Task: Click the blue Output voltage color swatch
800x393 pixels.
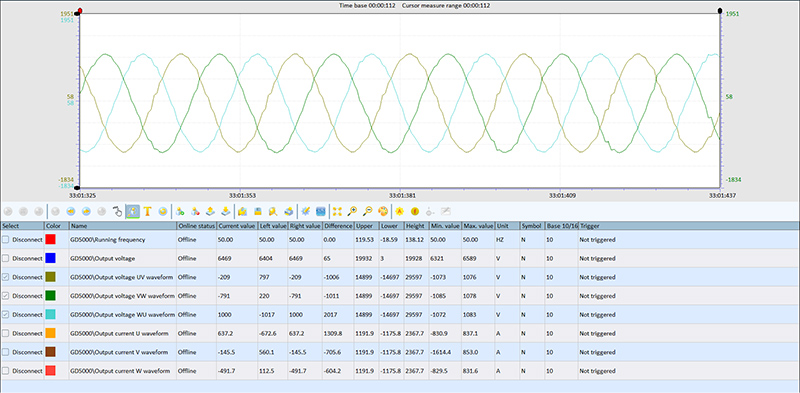Action: [51, 258]
